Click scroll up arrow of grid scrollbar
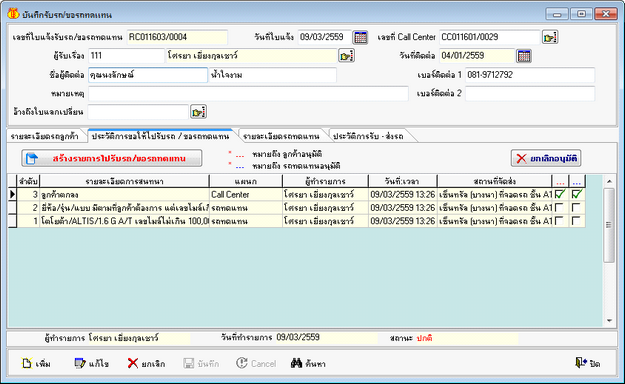The height and width of the screenshot is (384, 625). (609, 181)
